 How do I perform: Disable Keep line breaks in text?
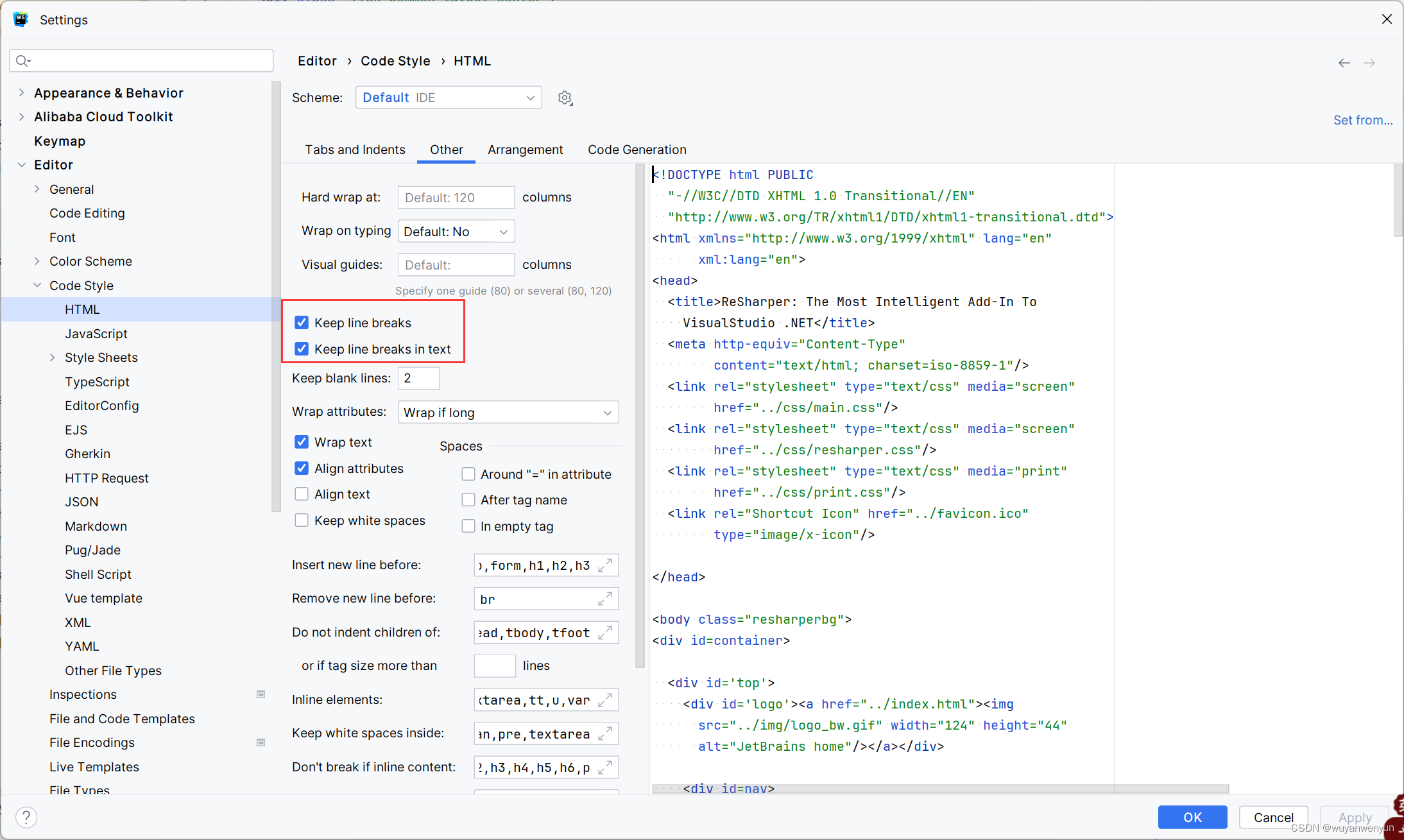[302, 349]
